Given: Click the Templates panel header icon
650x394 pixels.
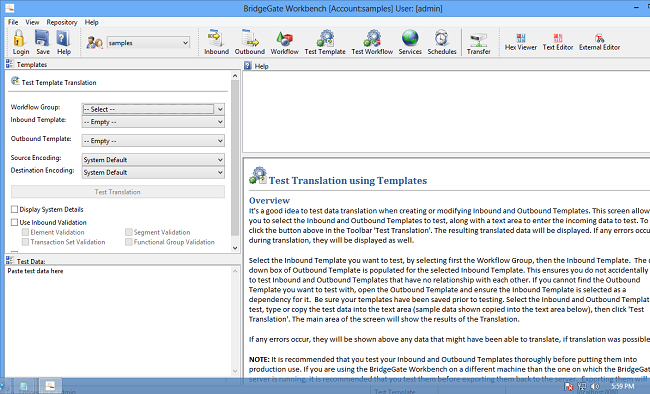Looking at the screenshot, I should point(10,64).
